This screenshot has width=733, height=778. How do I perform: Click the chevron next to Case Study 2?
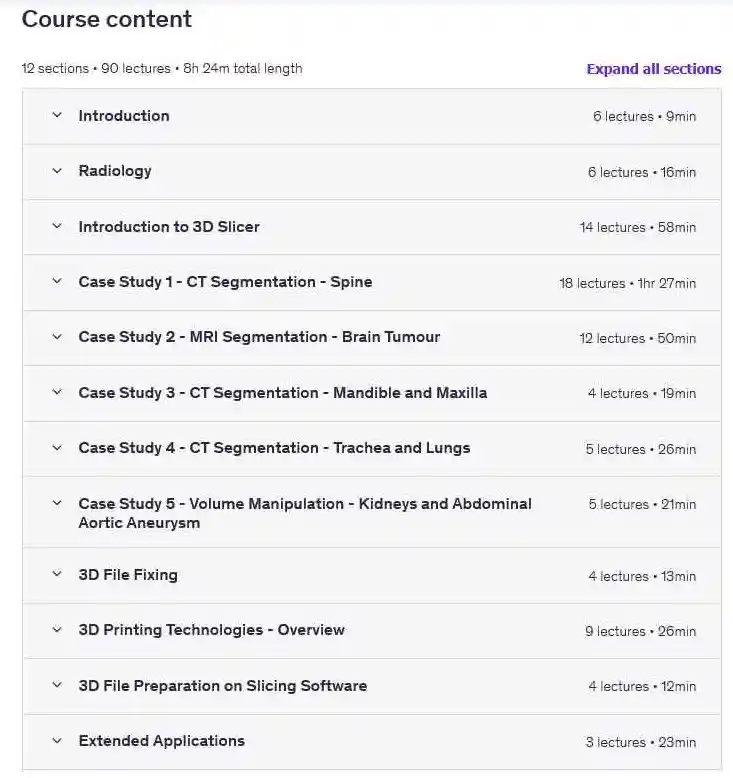click(x=57, y=337)
